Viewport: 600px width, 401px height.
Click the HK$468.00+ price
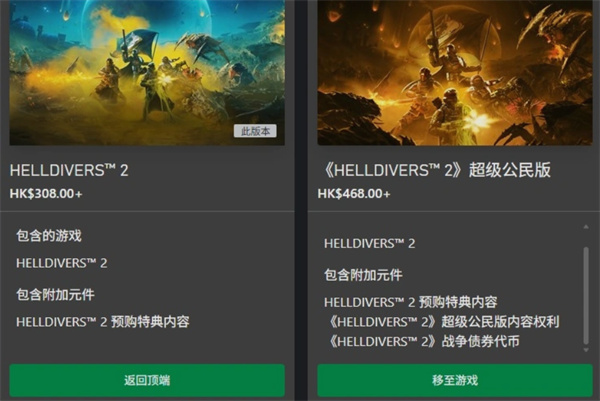(x=354, y=194)
